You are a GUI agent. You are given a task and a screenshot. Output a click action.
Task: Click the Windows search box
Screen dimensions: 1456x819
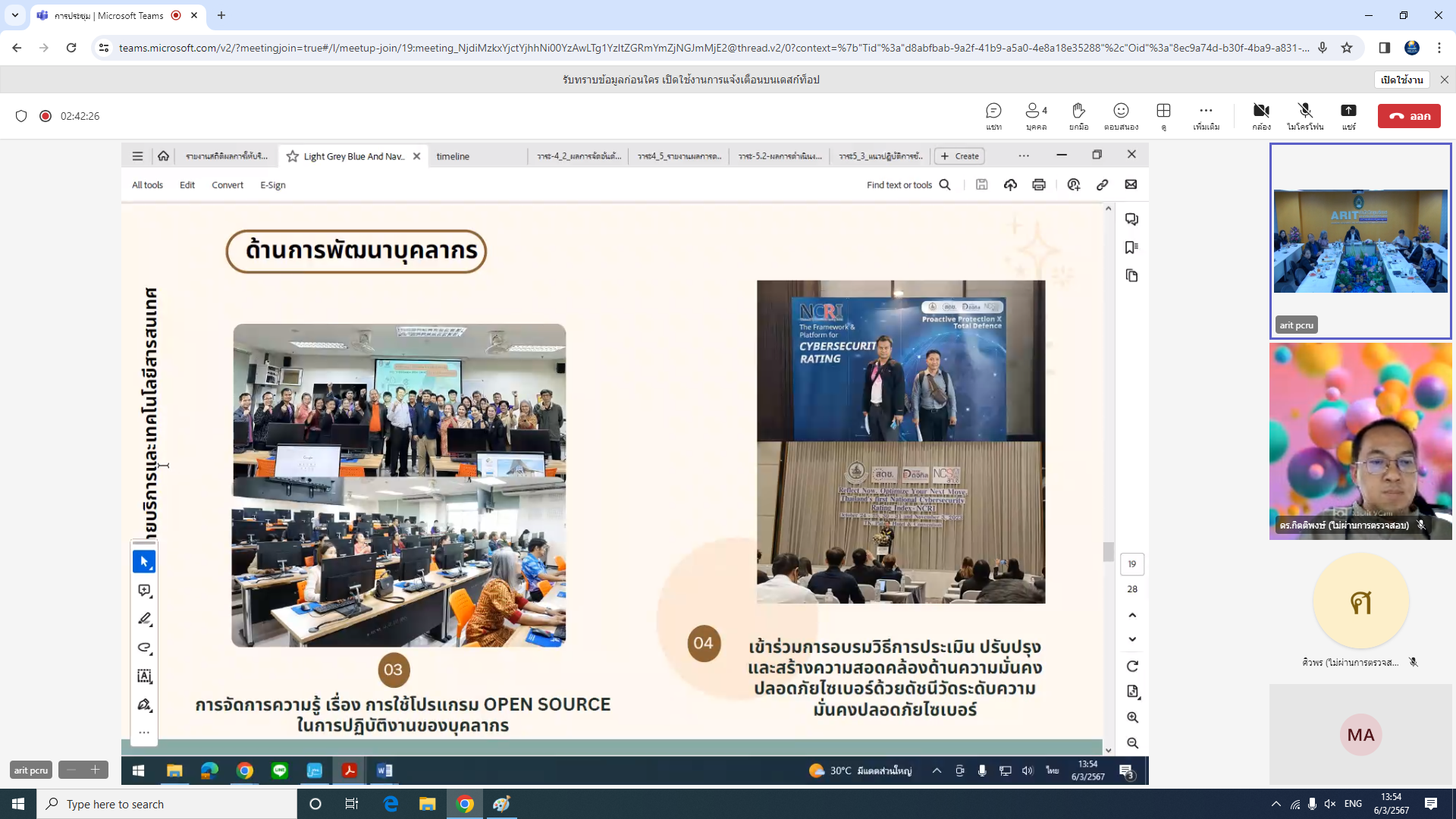pyautogui.click(x=167, y=804)
